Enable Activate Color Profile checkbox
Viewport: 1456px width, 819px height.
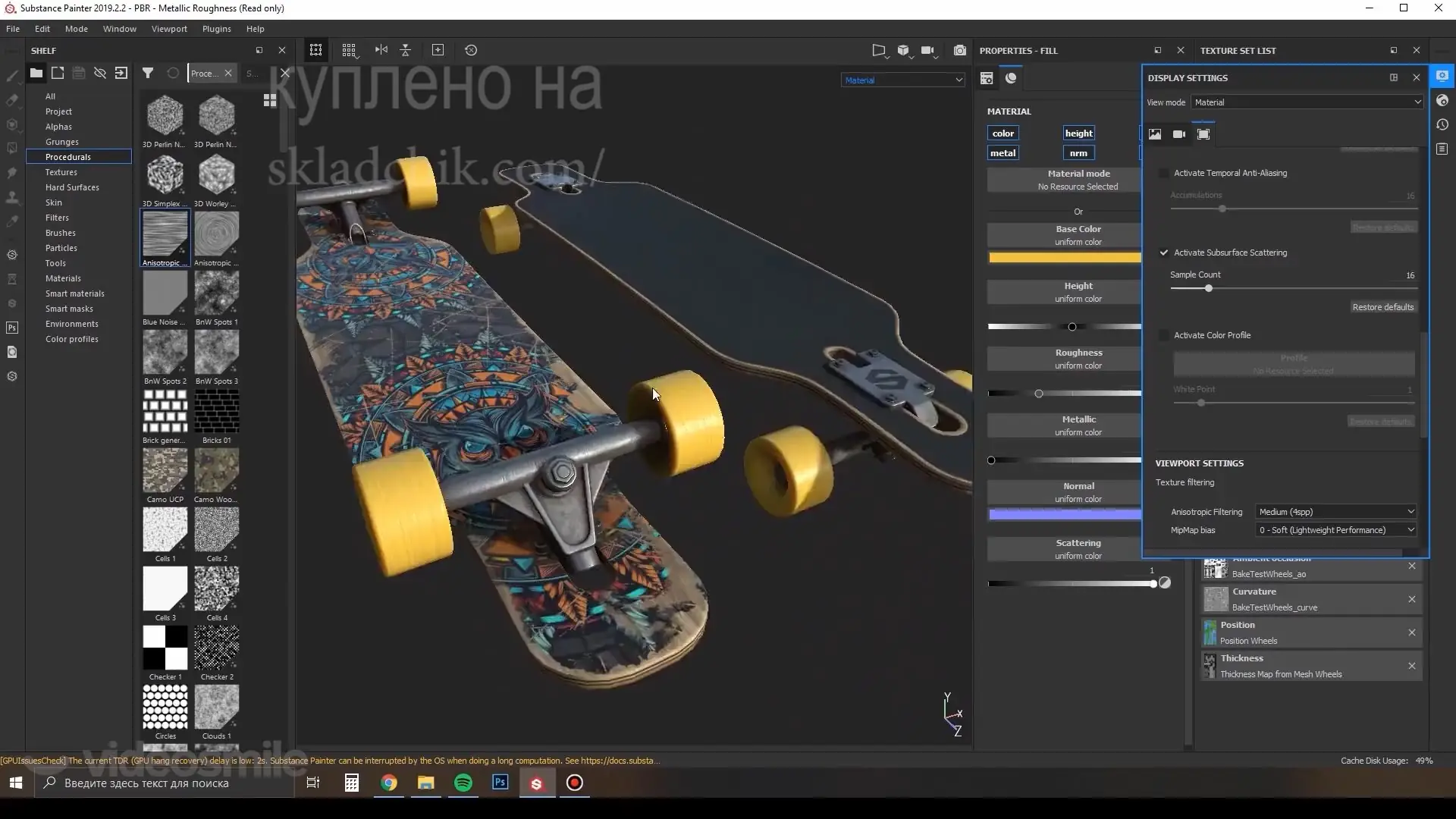click(x=1164, y=335)
